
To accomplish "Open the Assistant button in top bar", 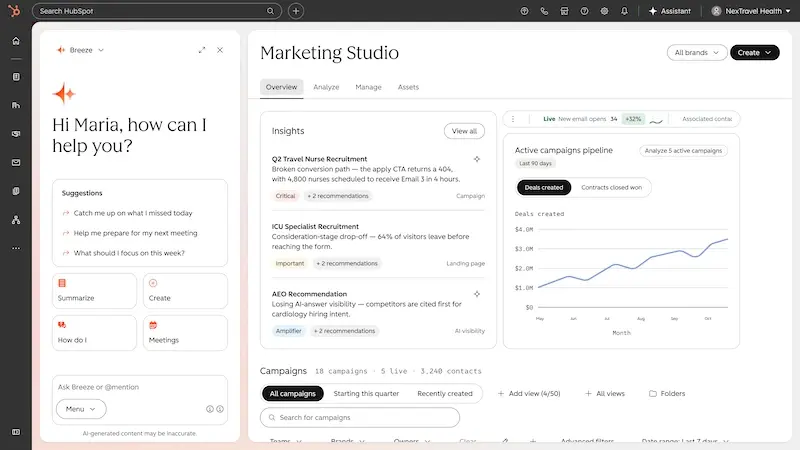I will point(669,11).
